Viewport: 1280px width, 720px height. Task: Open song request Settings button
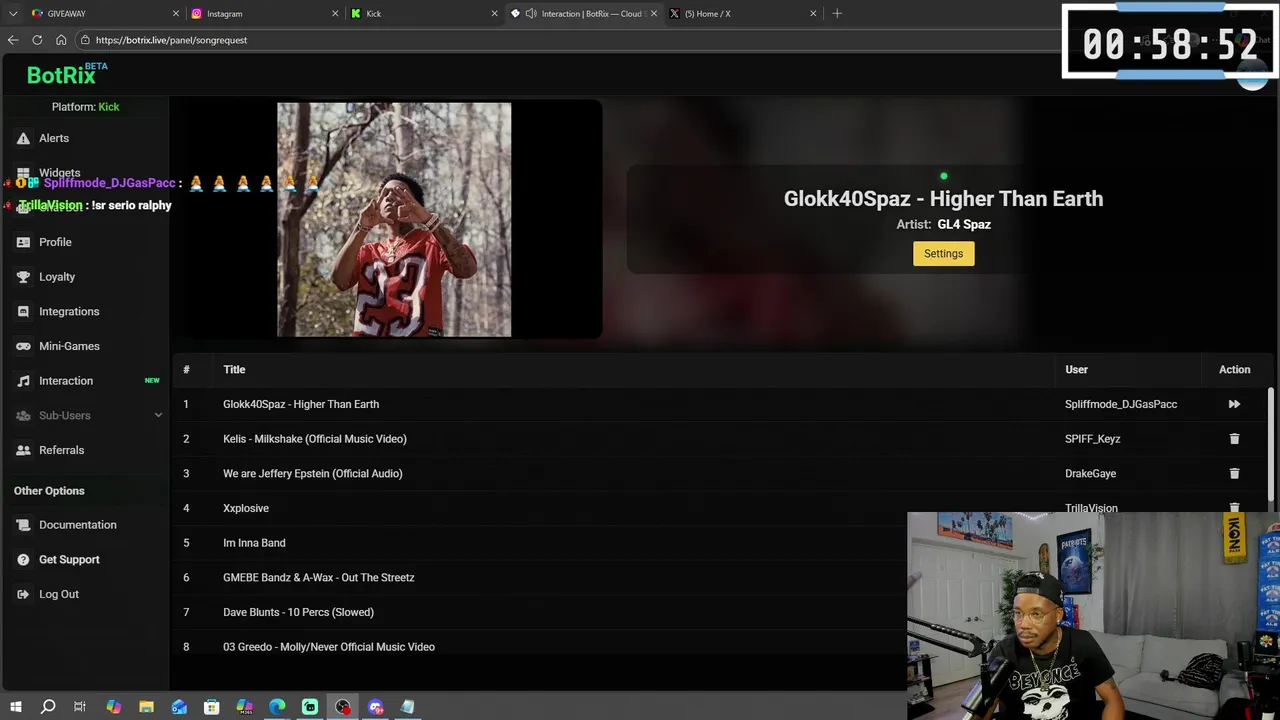(x=943, y=254)
